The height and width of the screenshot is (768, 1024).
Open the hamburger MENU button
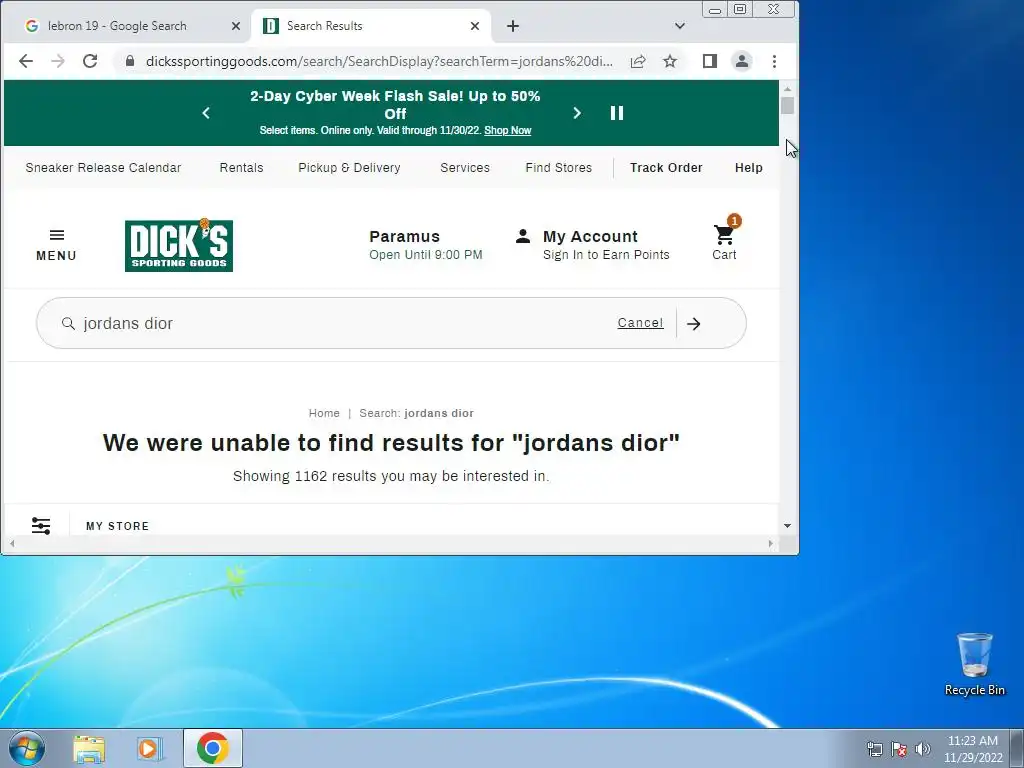point(56,246)
